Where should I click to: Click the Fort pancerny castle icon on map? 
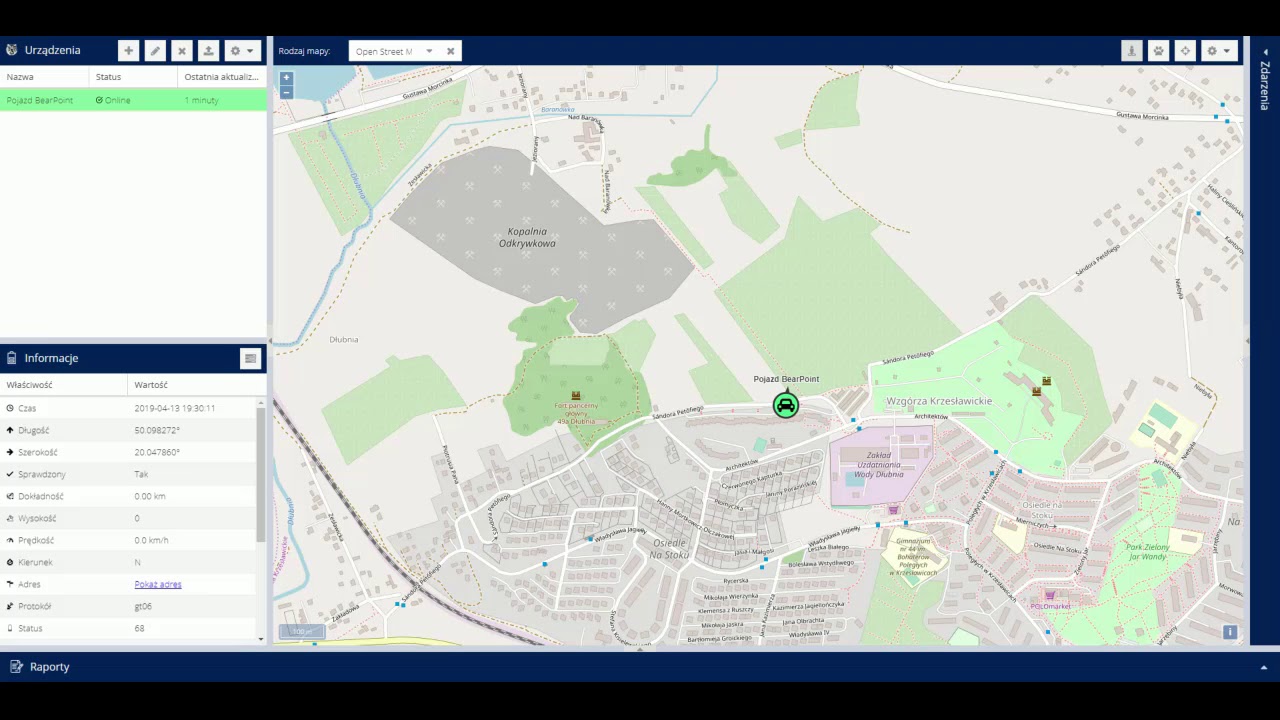[575, 396]
